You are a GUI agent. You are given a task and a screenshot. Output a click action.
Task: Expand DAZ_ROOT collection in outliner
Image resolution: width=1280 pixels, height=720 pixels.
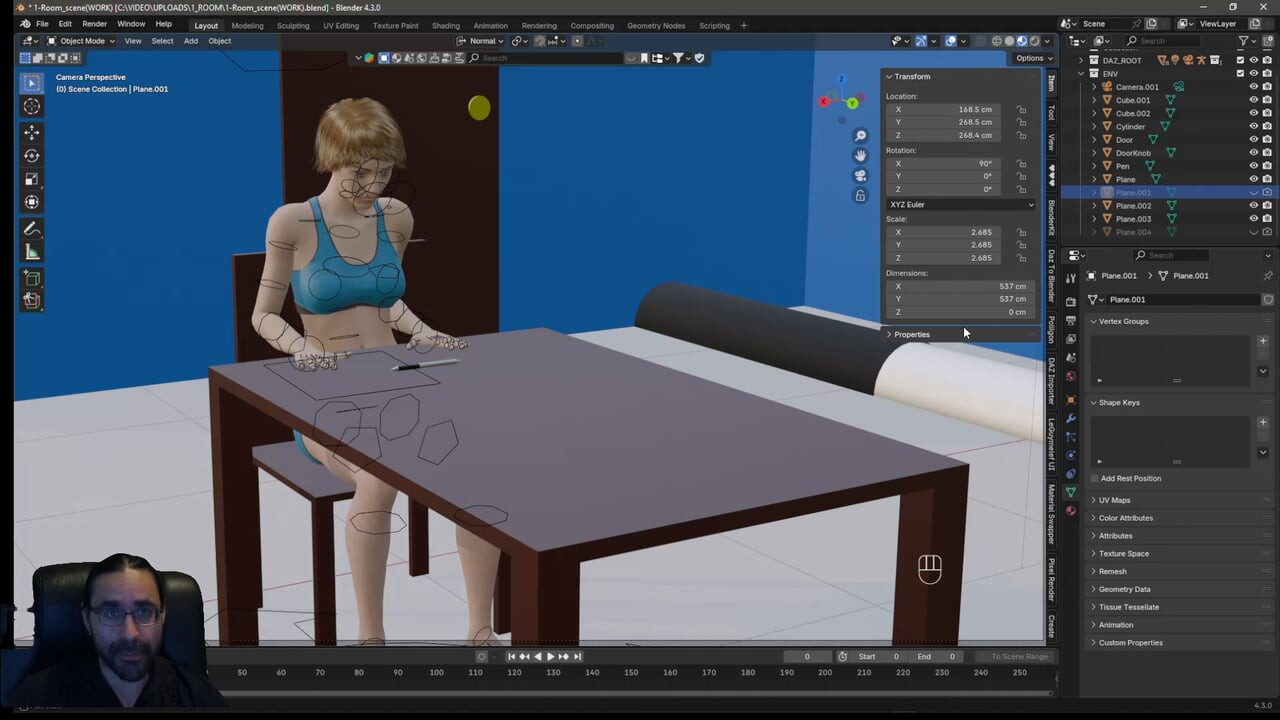pyautogui.click(x=1081, y=61)
